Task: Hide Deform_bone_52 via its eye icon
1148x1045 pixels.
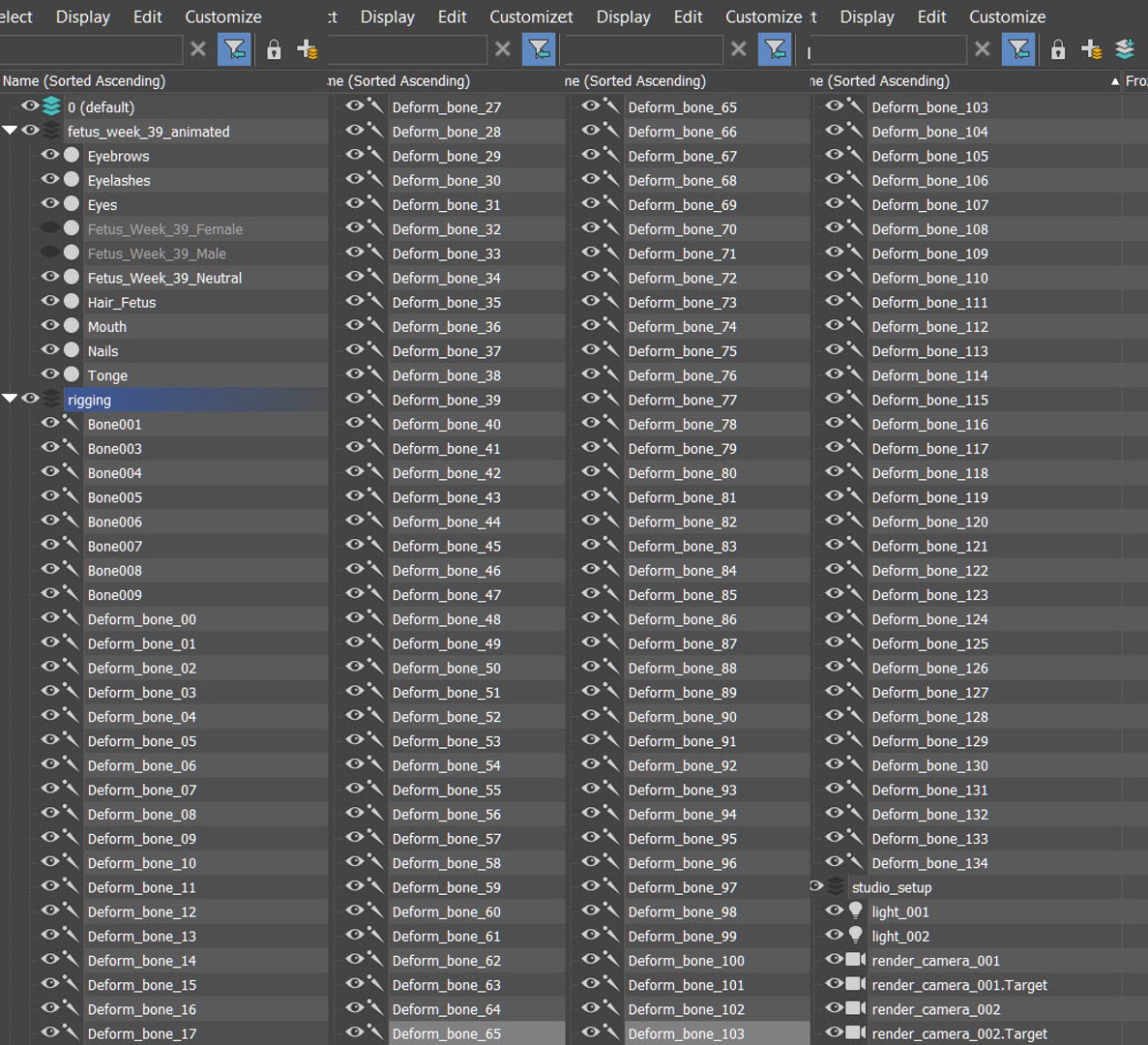Action: [x=354, y=715]
